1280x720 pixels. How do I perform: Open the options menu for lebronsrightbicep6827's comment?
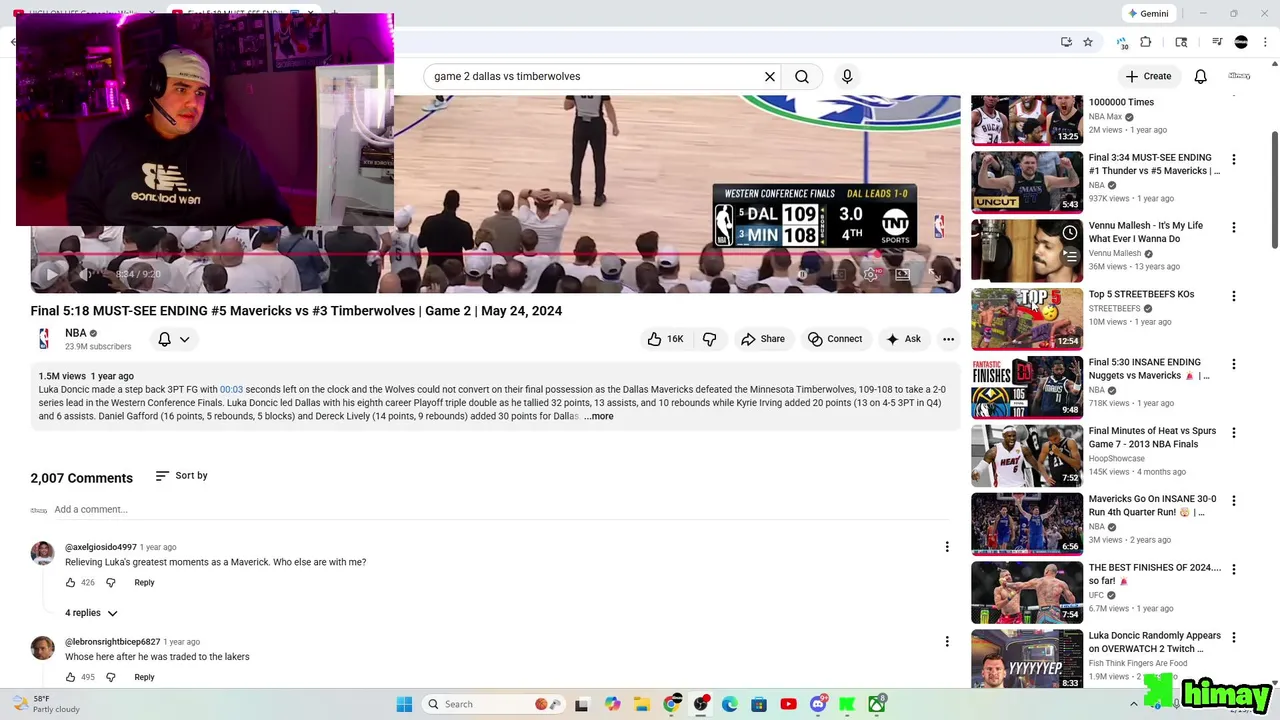click(x=947, y=641)
